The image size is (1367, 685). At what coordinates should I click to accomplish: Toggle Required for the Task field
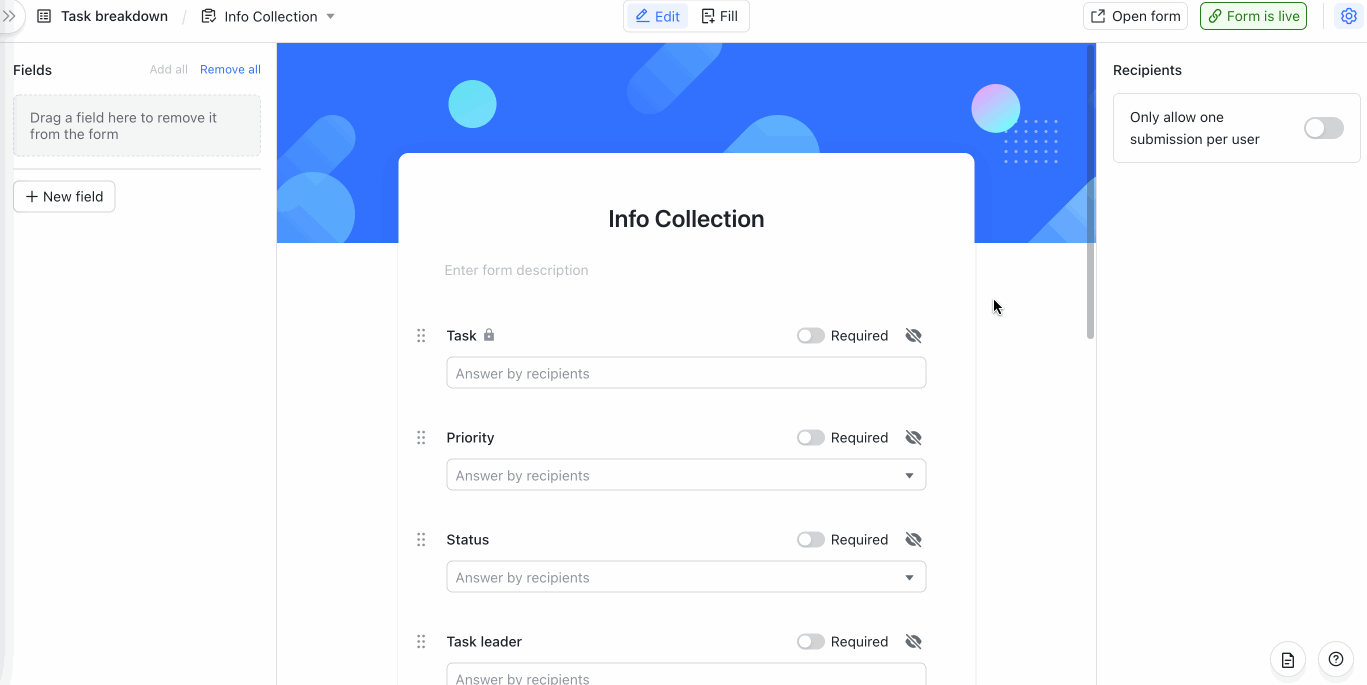(x=811, y=336)
